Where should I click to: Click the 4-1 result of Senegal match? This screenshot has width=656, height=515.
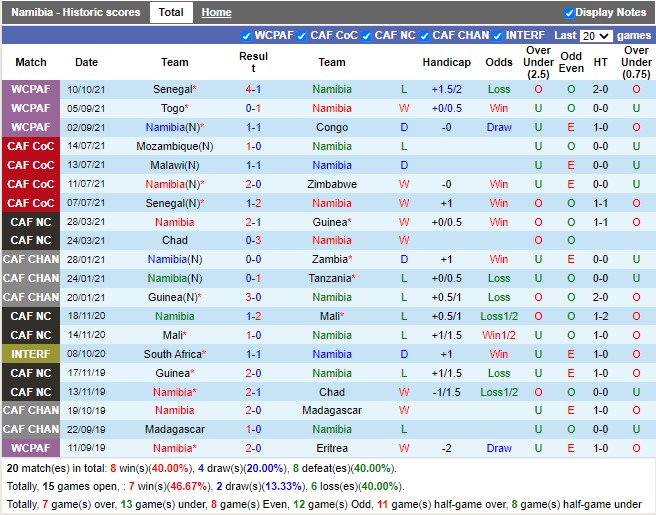[254, 89]
